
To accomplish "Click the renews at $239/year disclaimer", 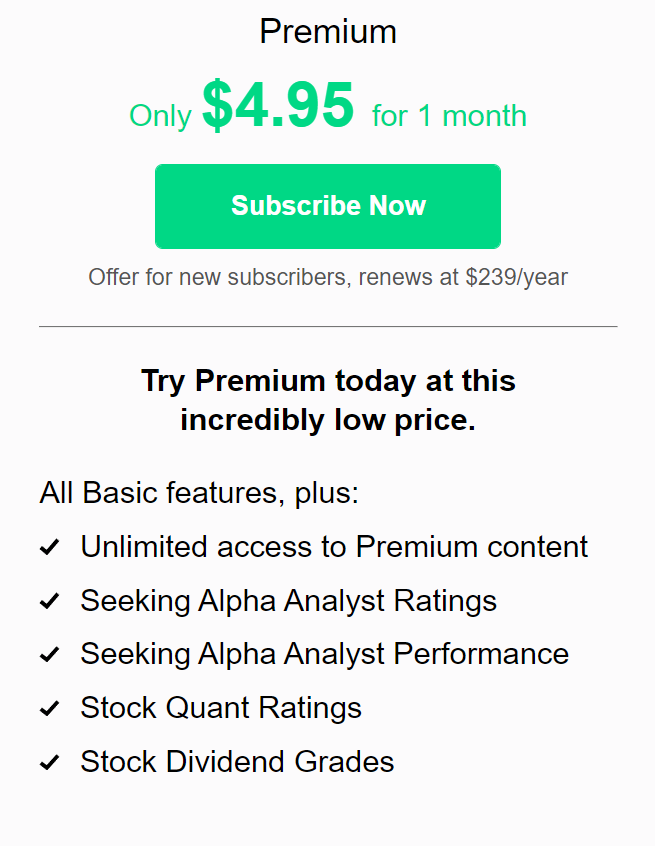I will click(x=328, y=277).
